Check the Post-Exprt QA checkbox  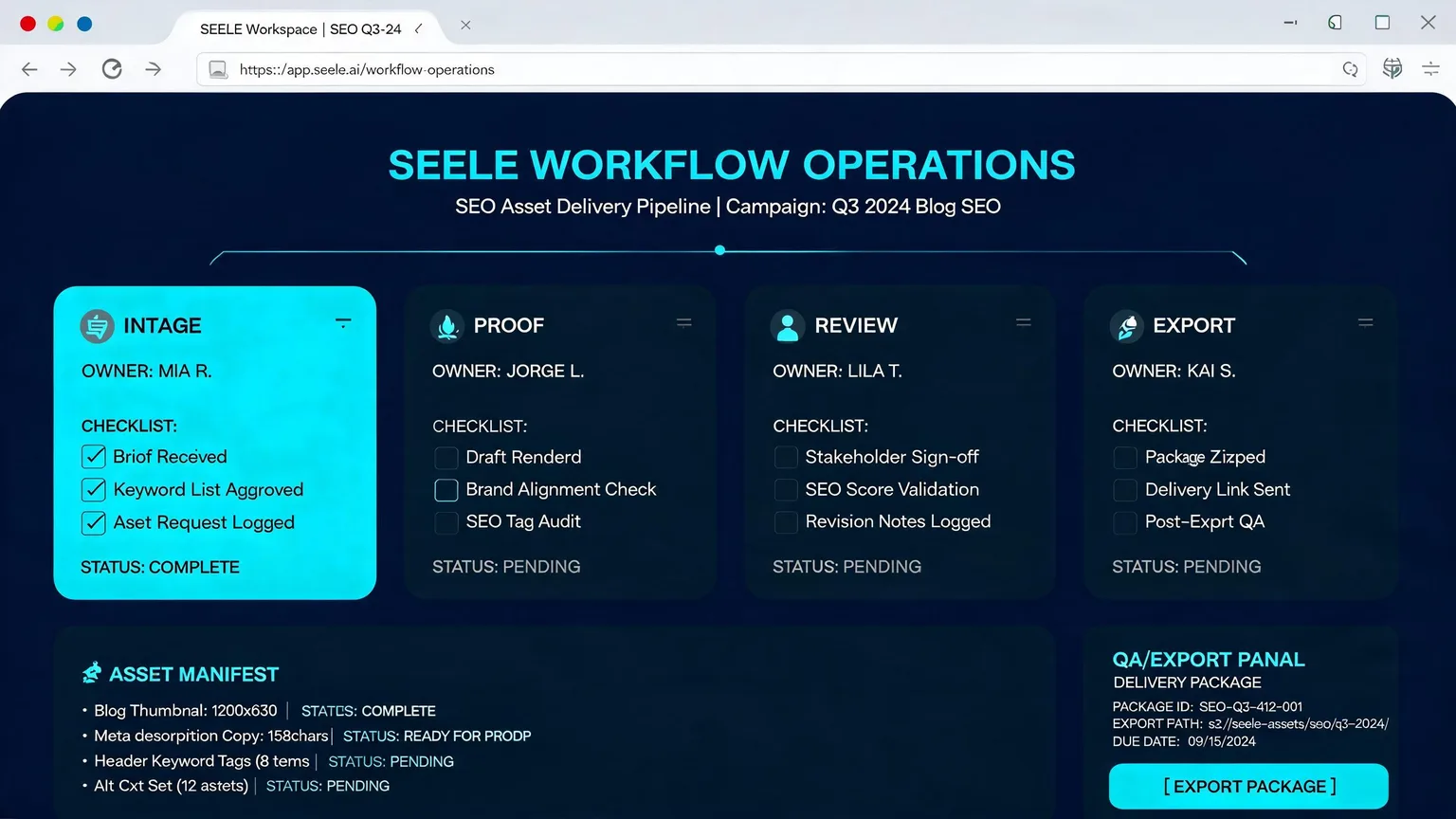(1125, 522)
